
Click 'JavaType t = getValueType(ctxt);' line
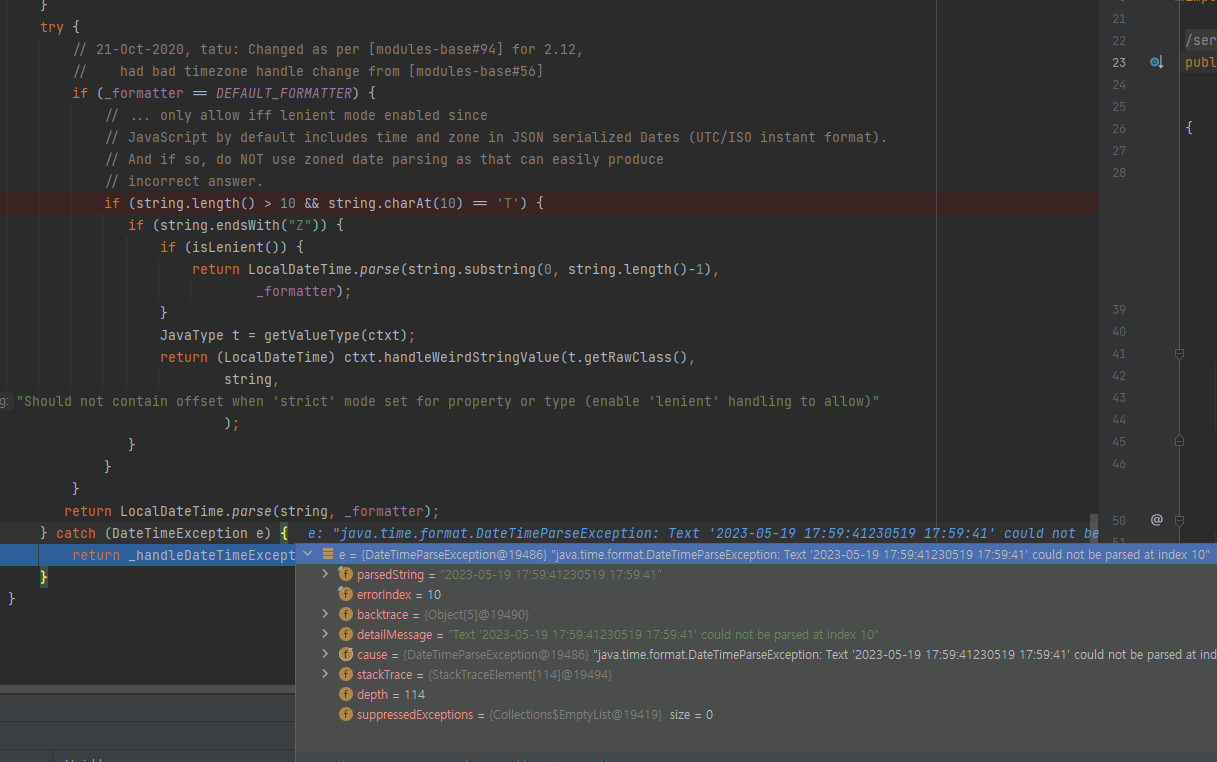tap(287, 335)
